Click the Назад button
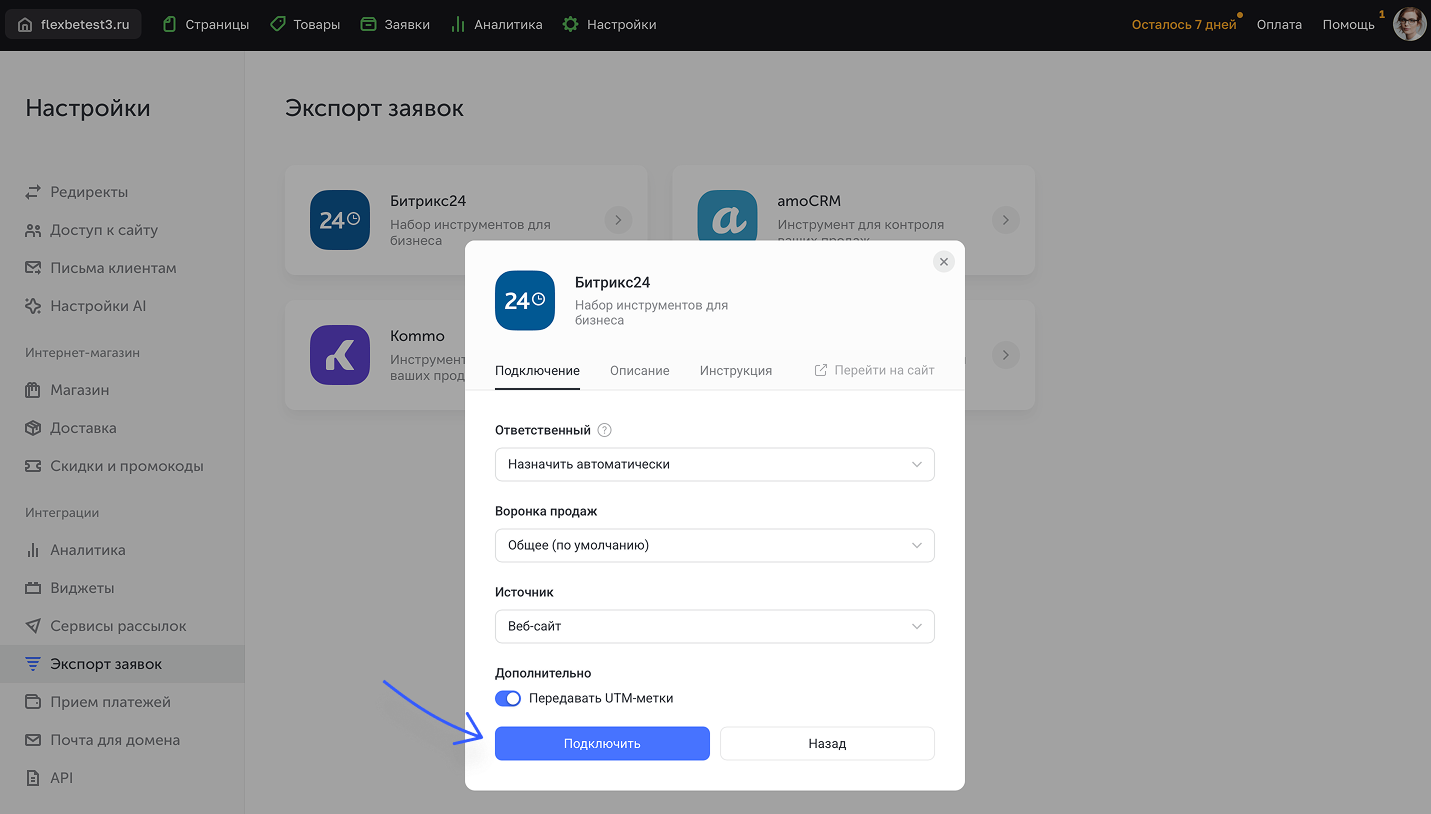This screenshot has width=1431, height=814. tap(827, 743)
